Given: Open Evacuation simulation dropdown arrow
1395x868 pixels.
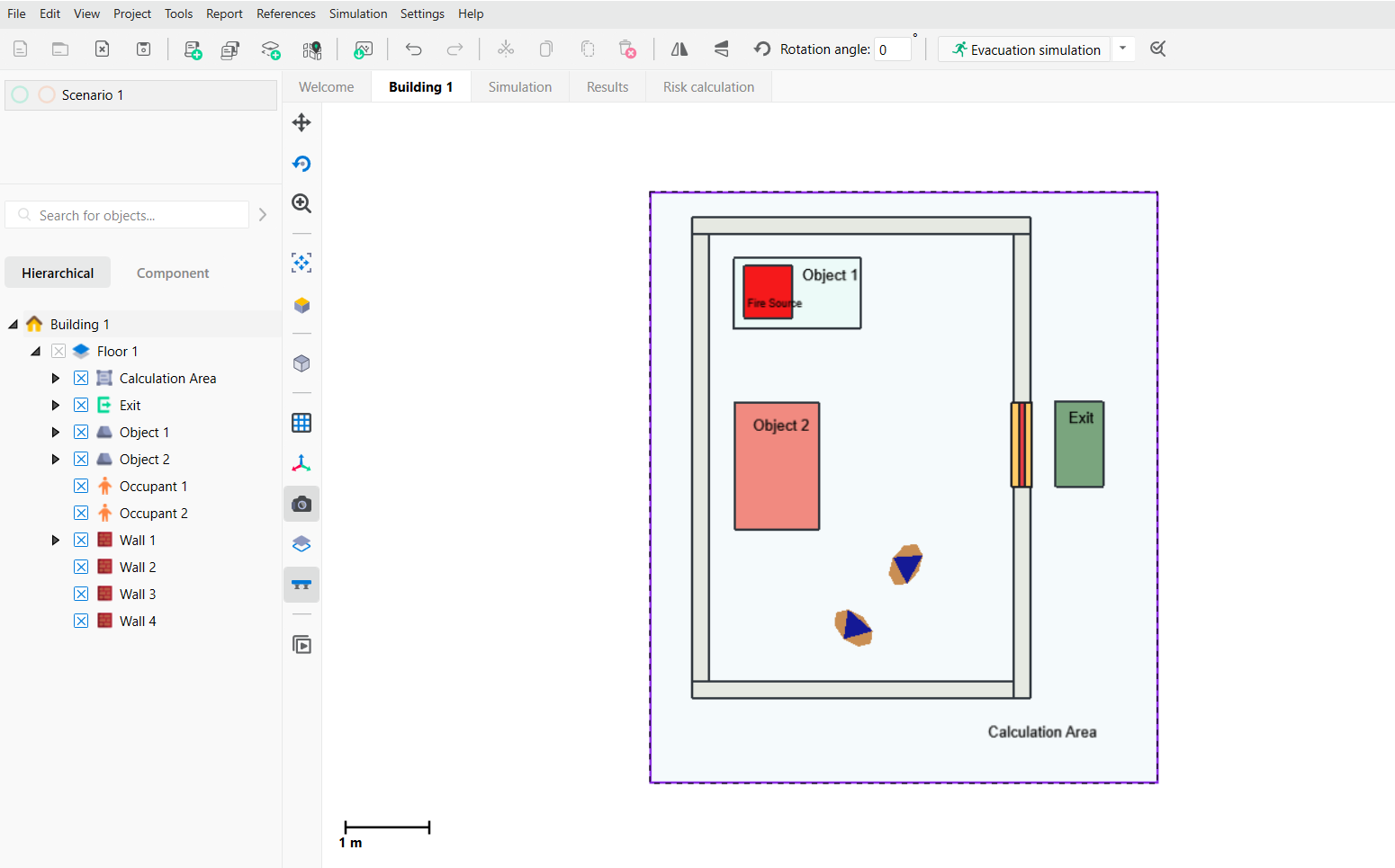Looking at the screenshot, I should (x=1122, y=49).
